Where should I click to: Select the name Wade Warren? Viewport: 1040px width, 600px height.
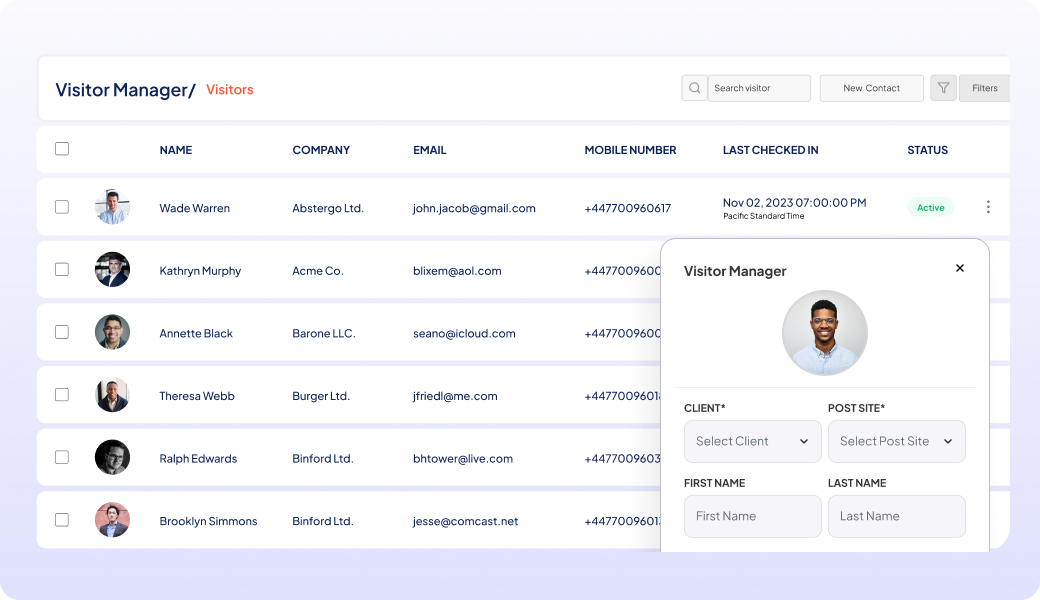(194, 208)
